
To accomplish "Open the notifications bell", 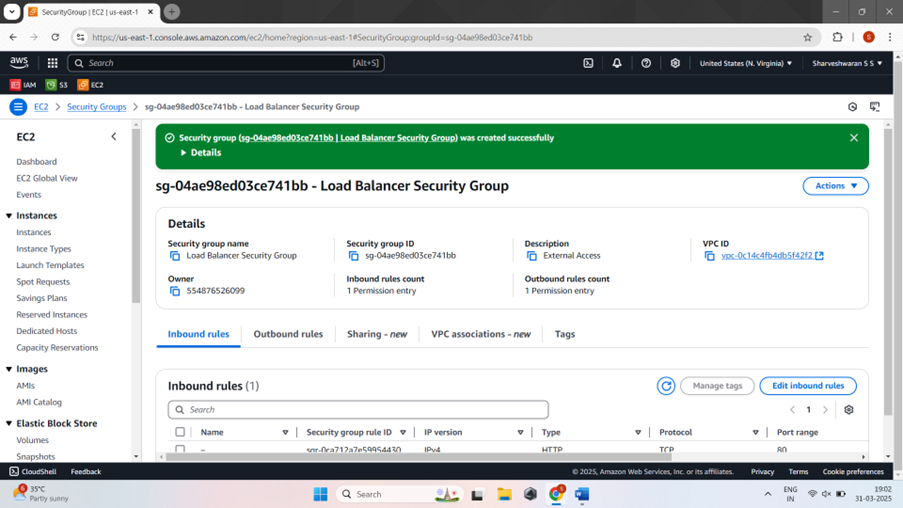I will (617, 63).
